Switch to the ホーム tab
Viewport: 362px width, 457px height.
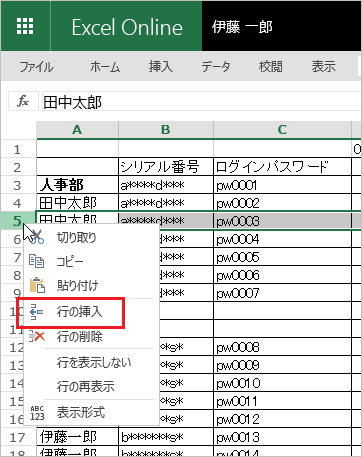click(x=105, y=67)
